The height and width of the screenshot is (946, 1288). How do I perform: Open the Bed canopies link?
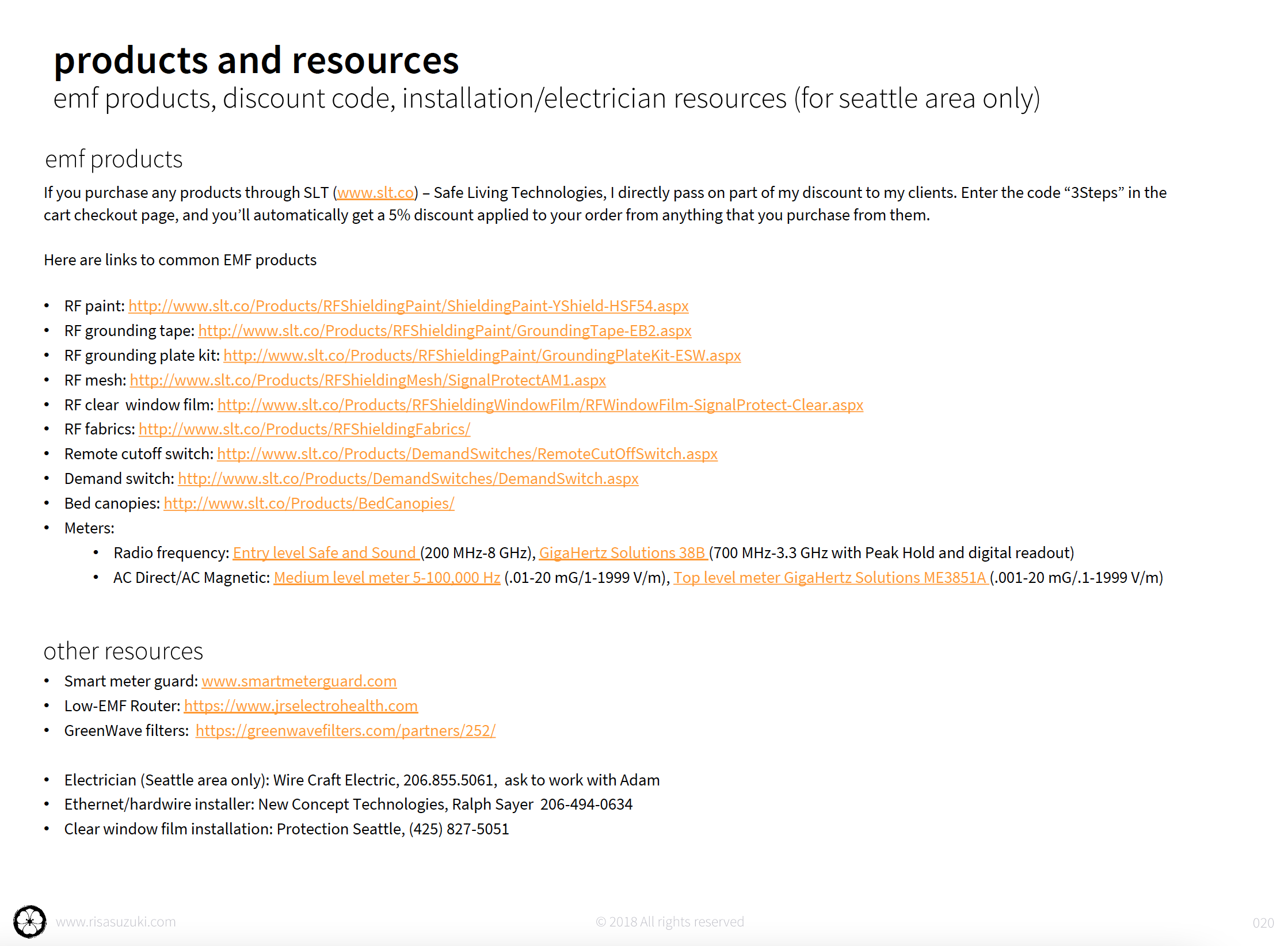click(309, 503)
